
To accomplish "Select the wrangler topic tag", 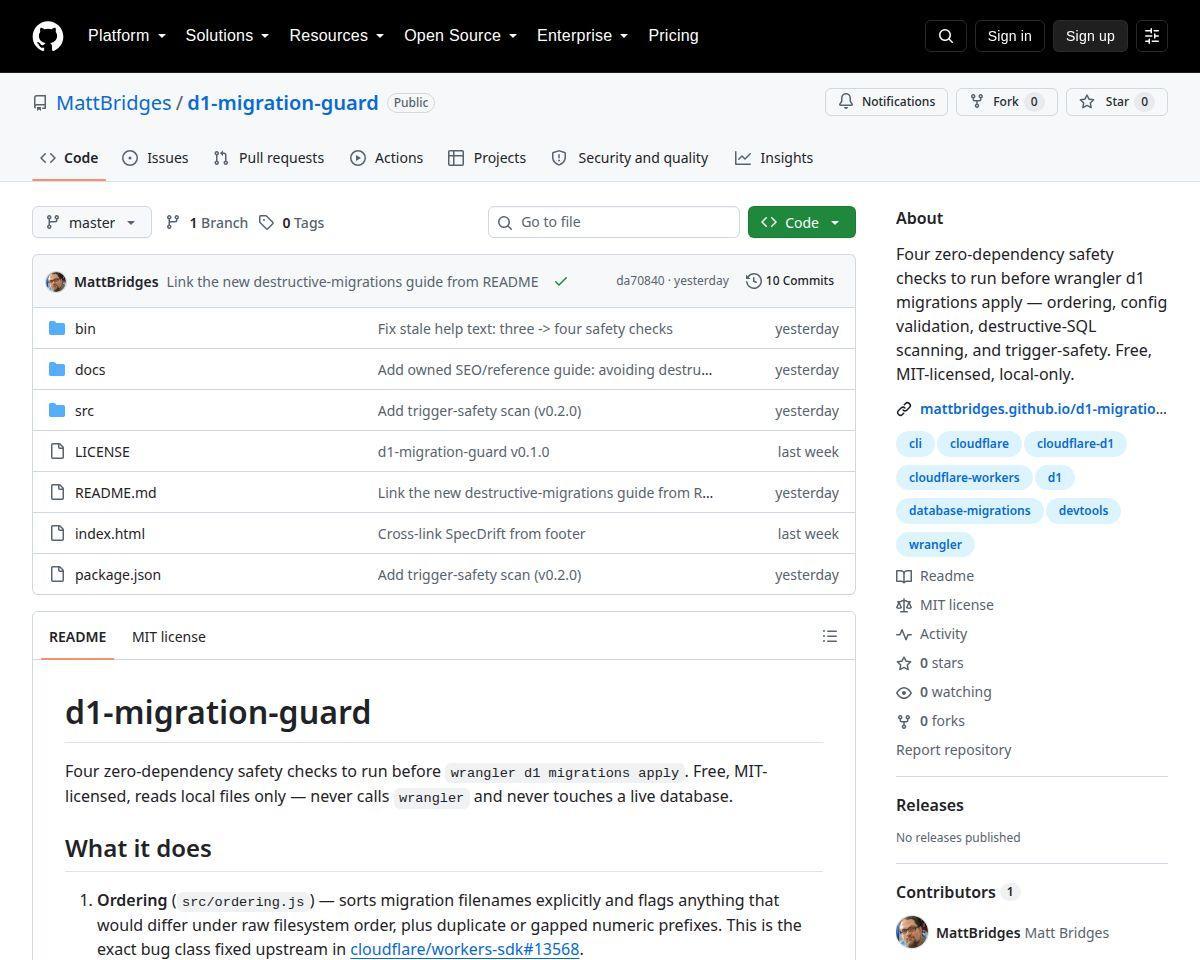I will click(x=935, y=545).
